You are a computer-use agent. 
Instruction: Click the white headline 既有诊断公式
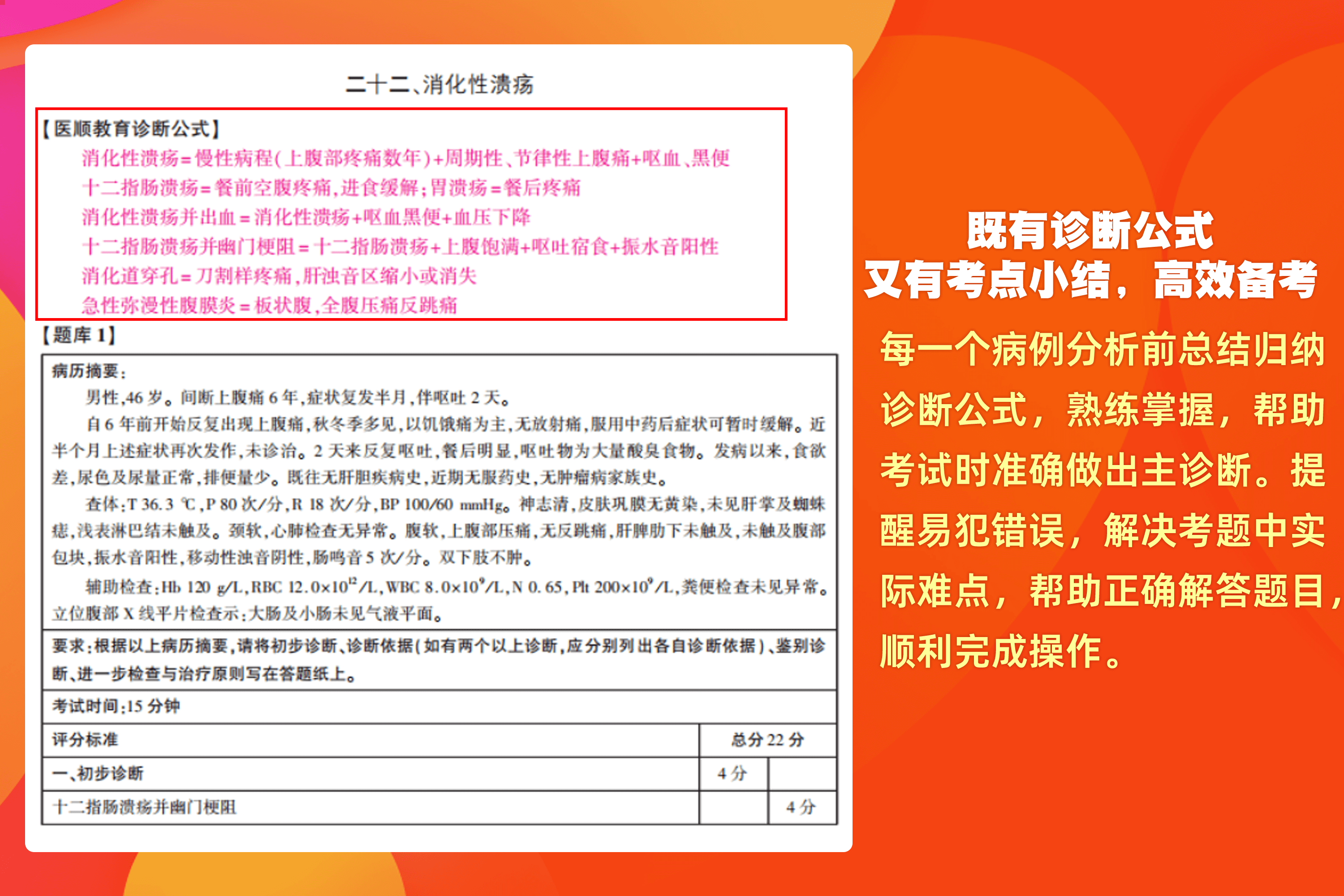click(1090, 230)
